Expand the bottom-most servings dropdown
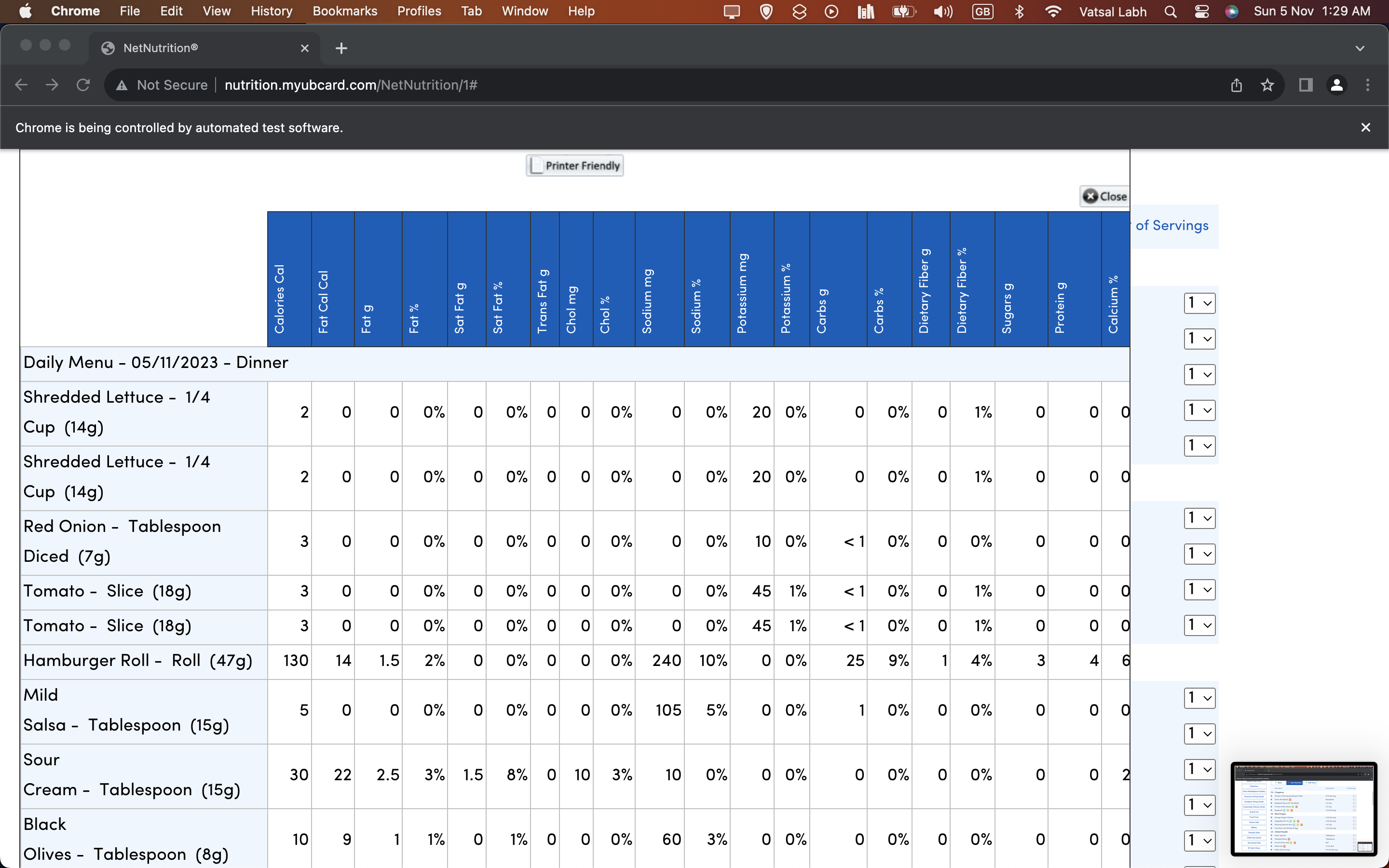Screen dimensions: 1389x868 1199,841
